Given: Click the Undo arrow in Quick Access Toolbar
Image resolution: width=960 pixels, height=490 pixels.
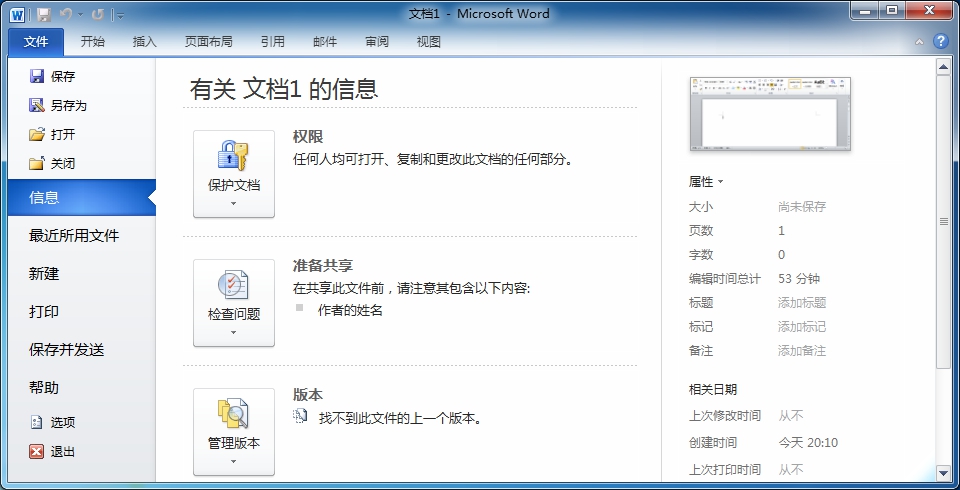Looking at the screenshot, I should [66, 14].
